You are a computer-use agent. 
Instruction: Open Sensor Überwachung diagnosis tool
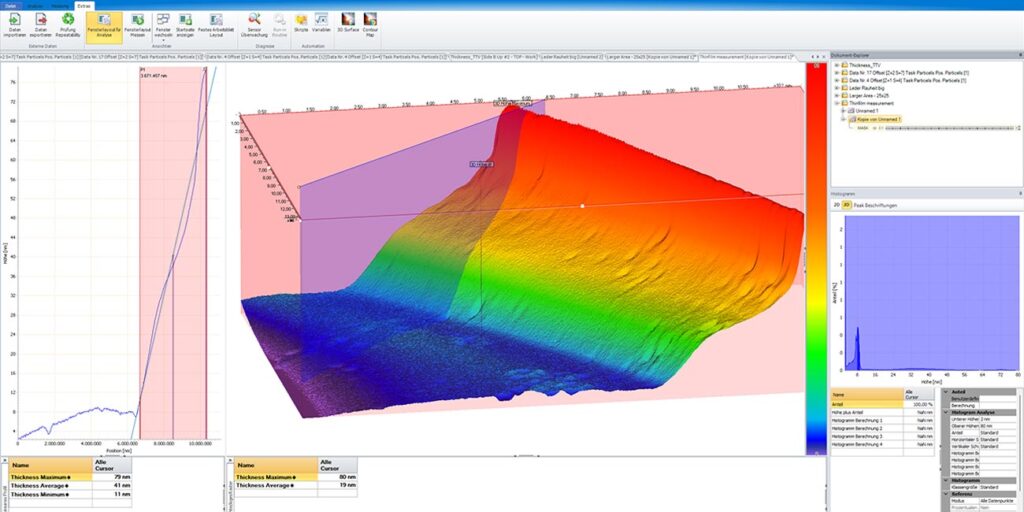[255, 25]
